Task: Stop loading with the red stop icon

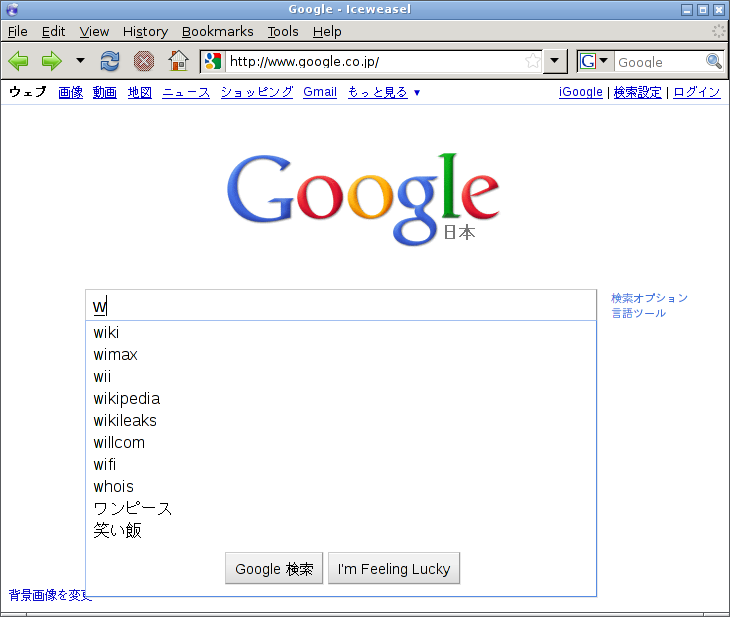Action: [x=144, y=61]
